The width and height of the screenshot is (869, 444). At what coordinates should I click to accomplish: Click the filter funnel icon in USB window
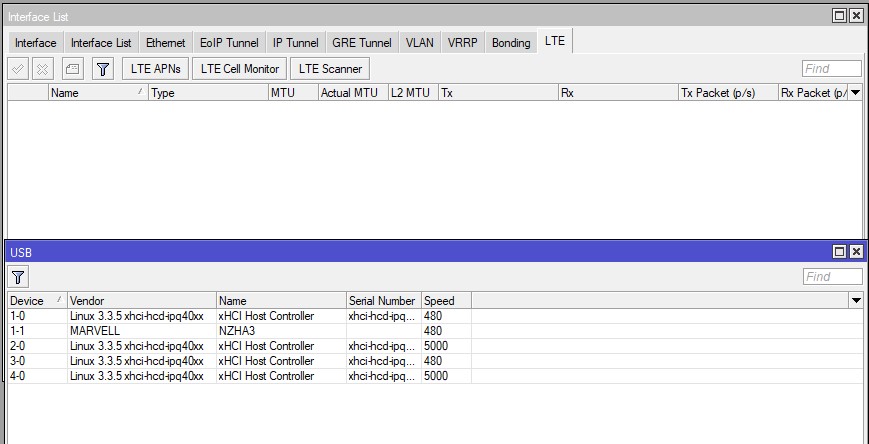[18, 277]
